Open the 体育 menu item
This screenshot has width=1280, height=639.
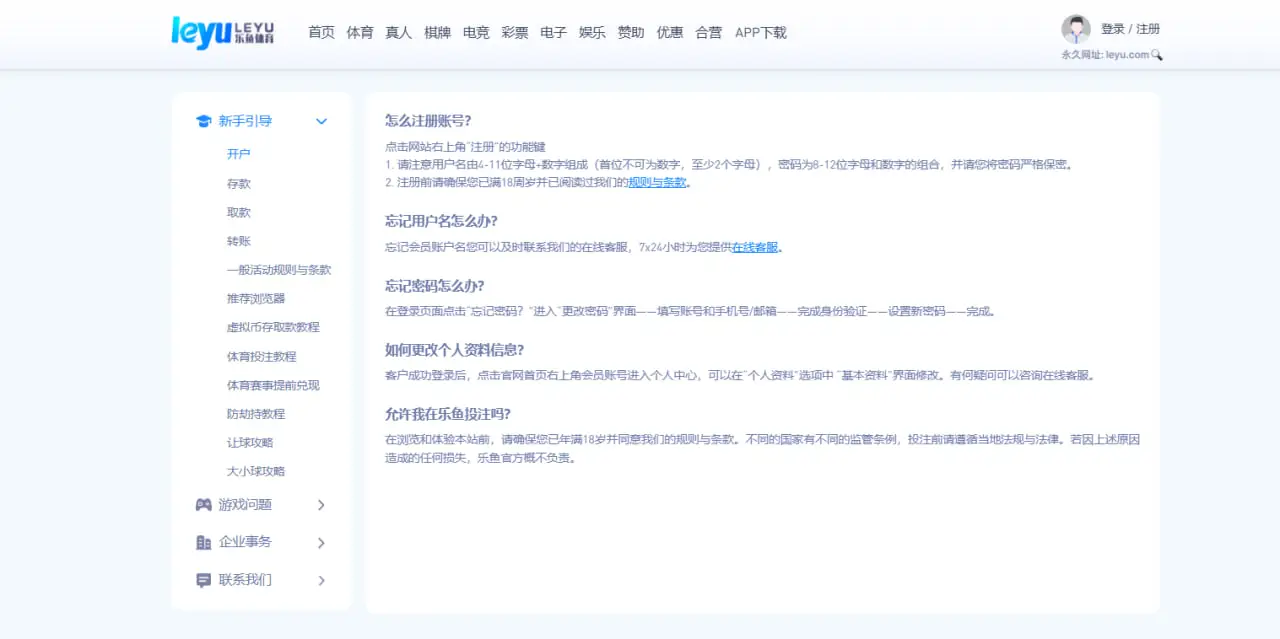[x=359, y=32]
